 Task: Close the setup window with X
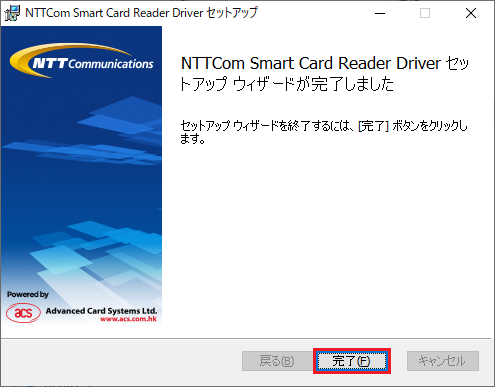pos(471,13)
